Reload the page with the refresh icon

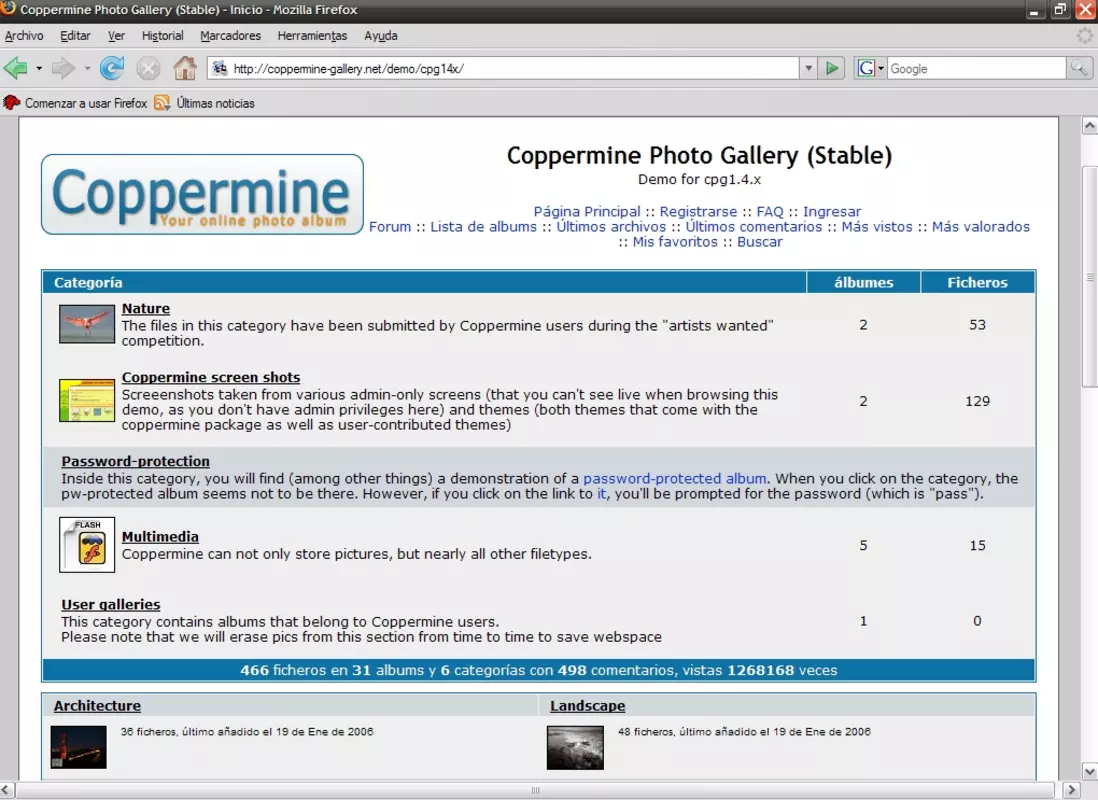[111, 68]
